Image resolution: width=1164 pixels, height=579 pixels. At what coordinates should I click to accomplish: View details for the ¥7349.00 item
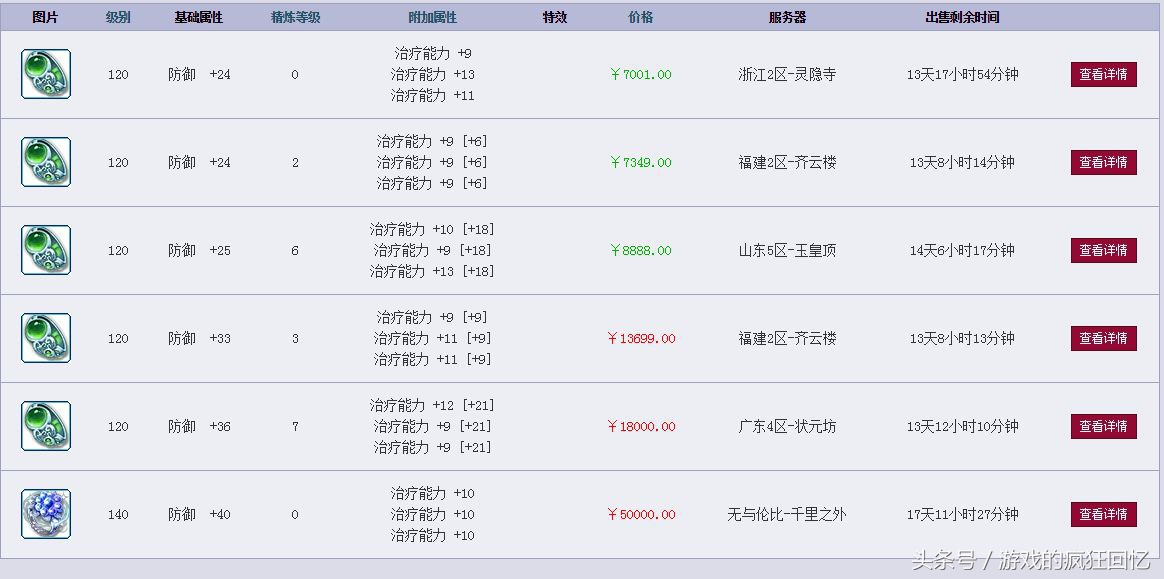coord(1103,163)
